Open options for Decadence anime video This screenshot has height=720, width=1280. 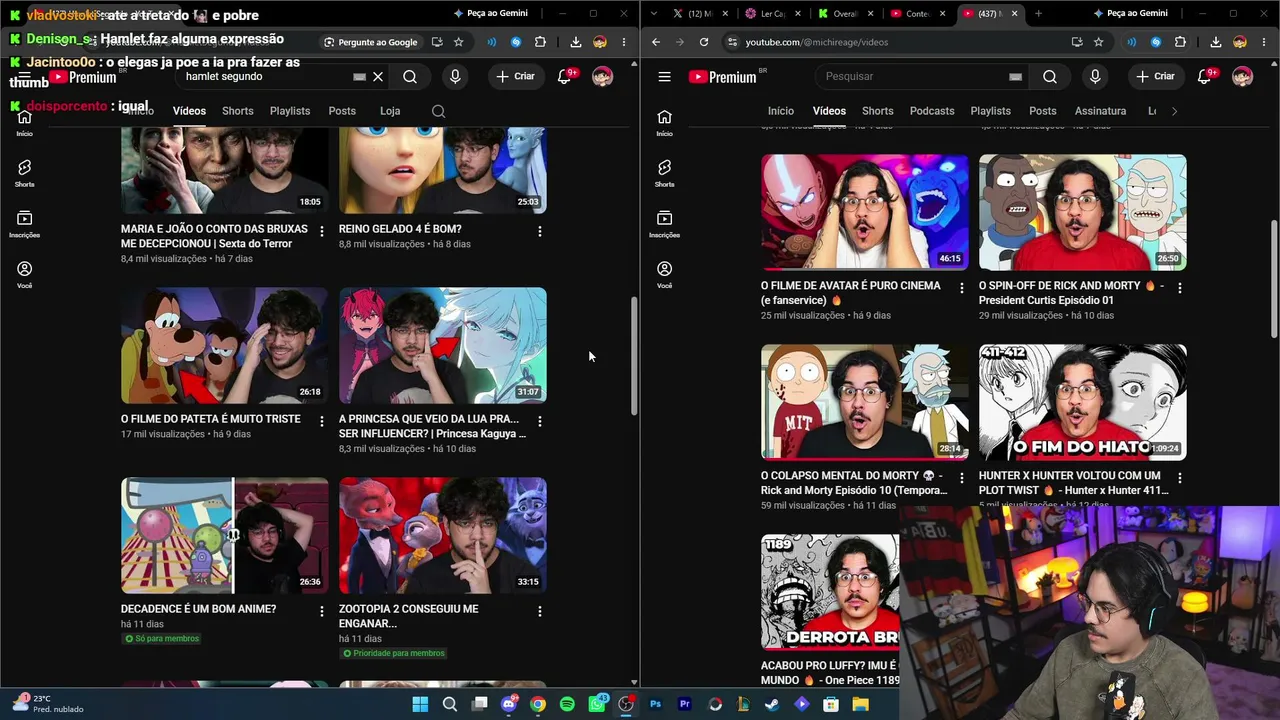tap(322, 611)
